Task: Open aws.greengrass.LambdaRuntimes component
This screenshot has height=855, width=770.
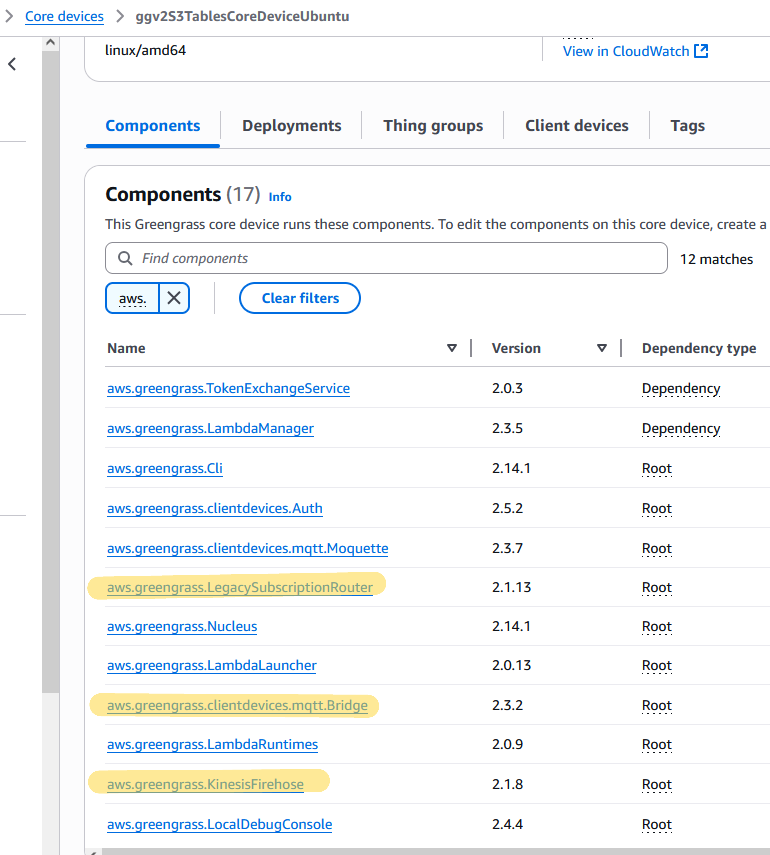Action: (212, 744)
